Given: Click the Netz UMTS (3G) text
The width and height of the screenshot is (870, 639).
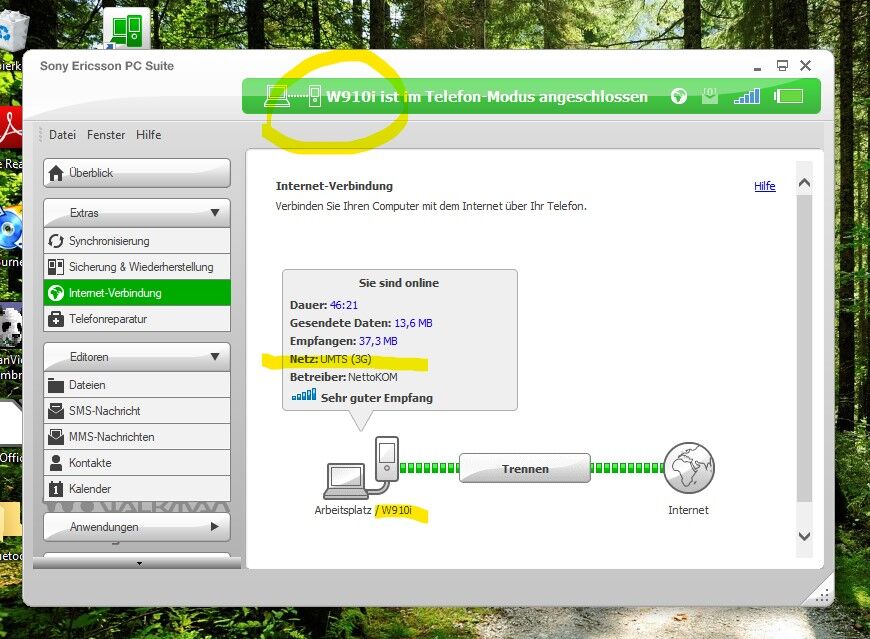Looking at the screenshot, I should (331, 359).
